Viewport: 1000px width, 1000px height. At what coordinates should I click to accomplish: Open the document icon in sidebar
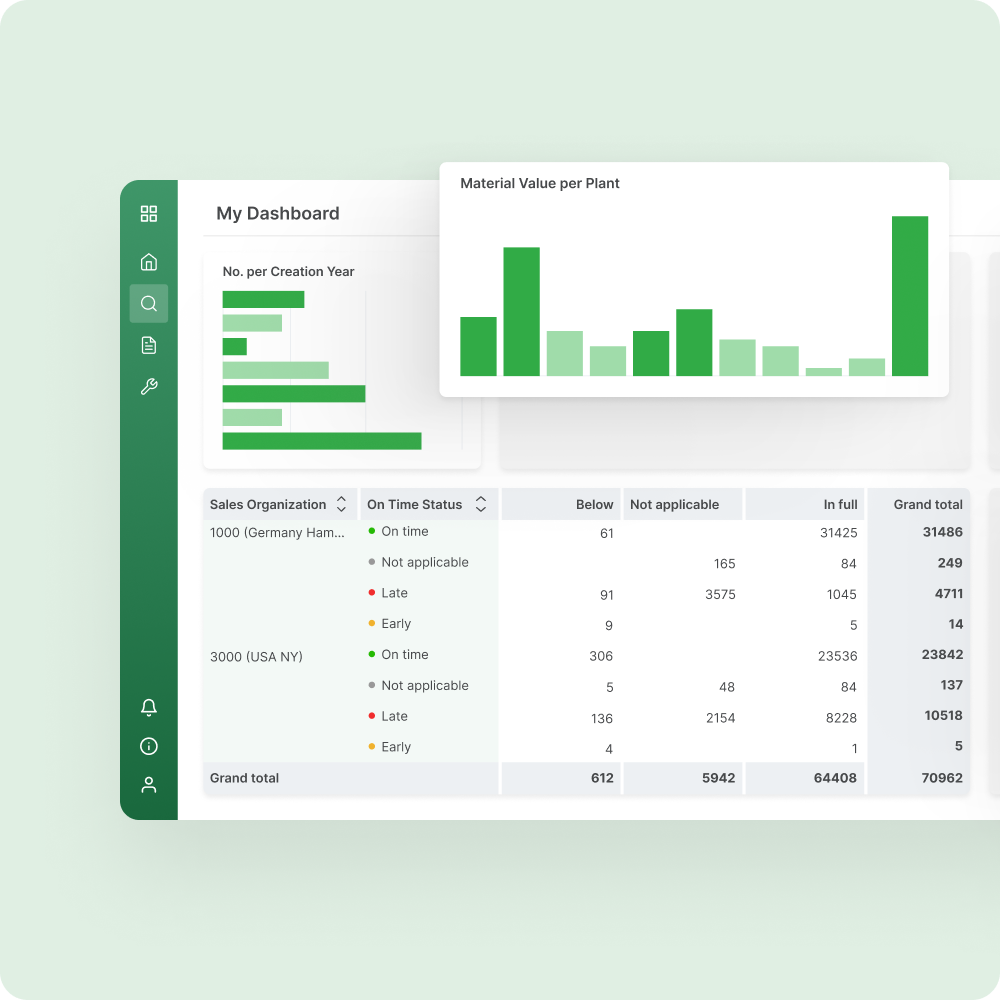[x=148, y=344]
